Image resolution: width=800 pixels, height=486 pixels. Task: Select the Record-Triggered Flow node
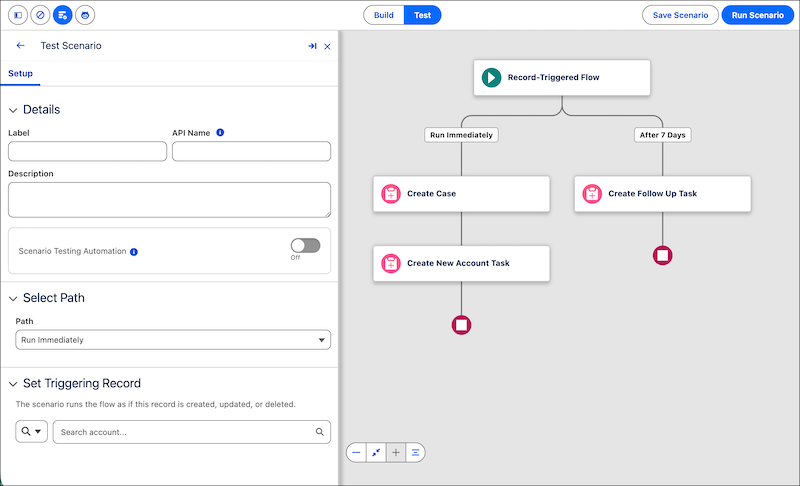[x=562, y=78]
